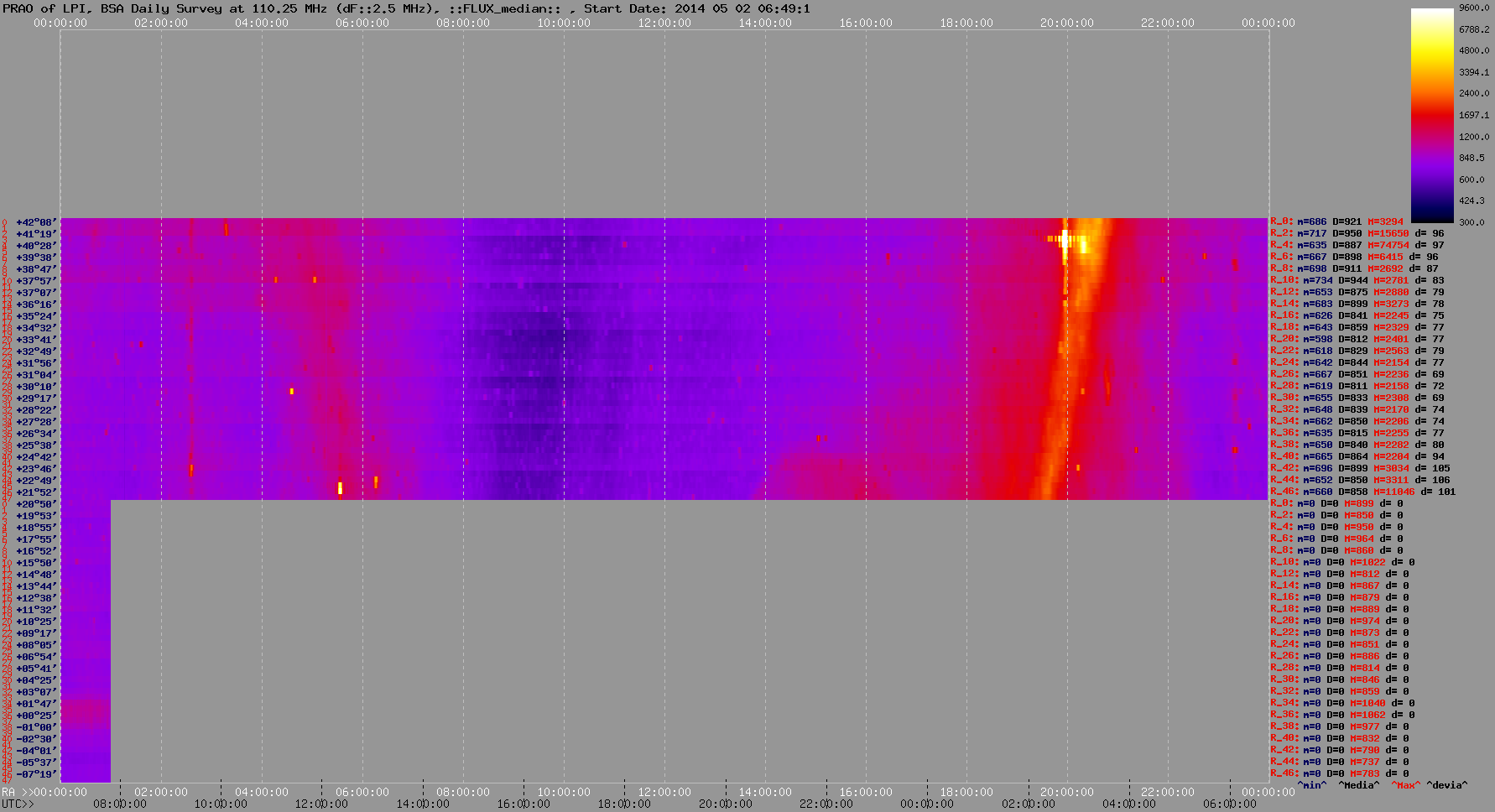
Task: Click the 3394.1 color scale value
Action: 1474,72
